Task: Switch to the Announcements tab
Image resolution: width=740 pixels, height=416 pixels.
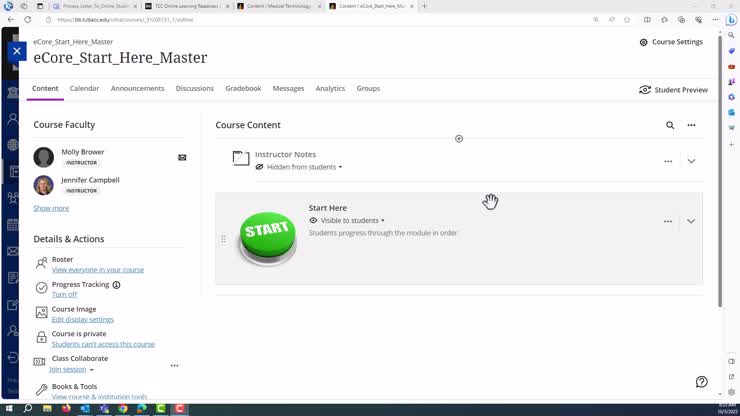Action: pyautogui.click(x=137, y=88)
